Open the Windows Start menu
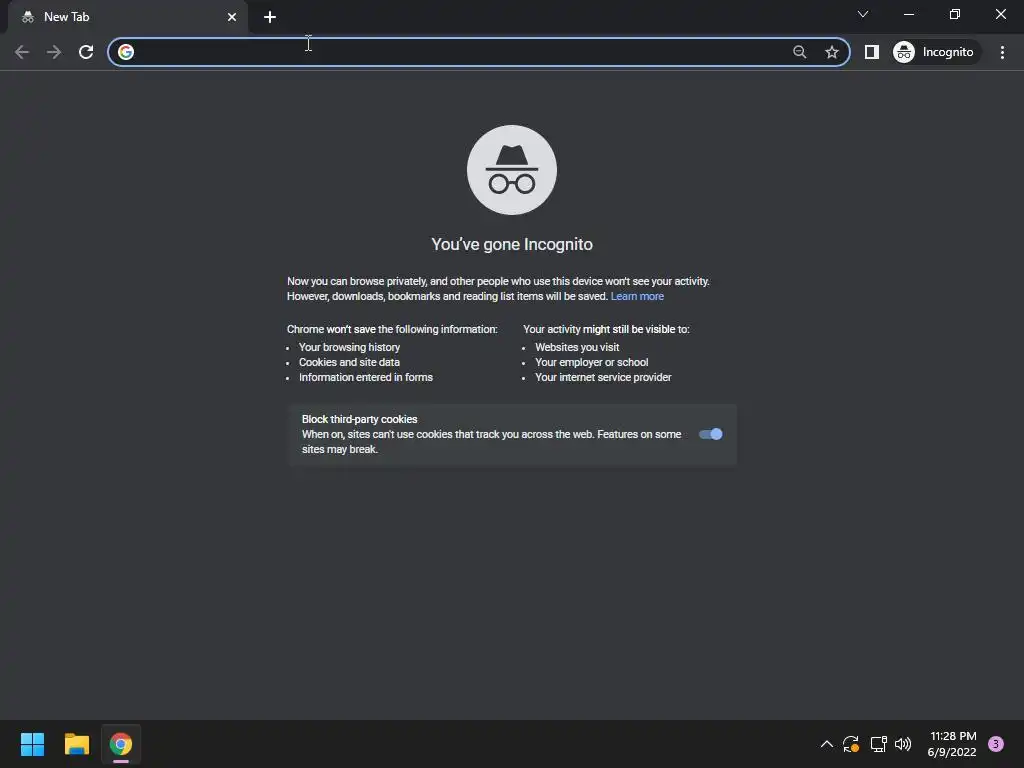This screenshot has width=1024, height=768. (32, 744)
